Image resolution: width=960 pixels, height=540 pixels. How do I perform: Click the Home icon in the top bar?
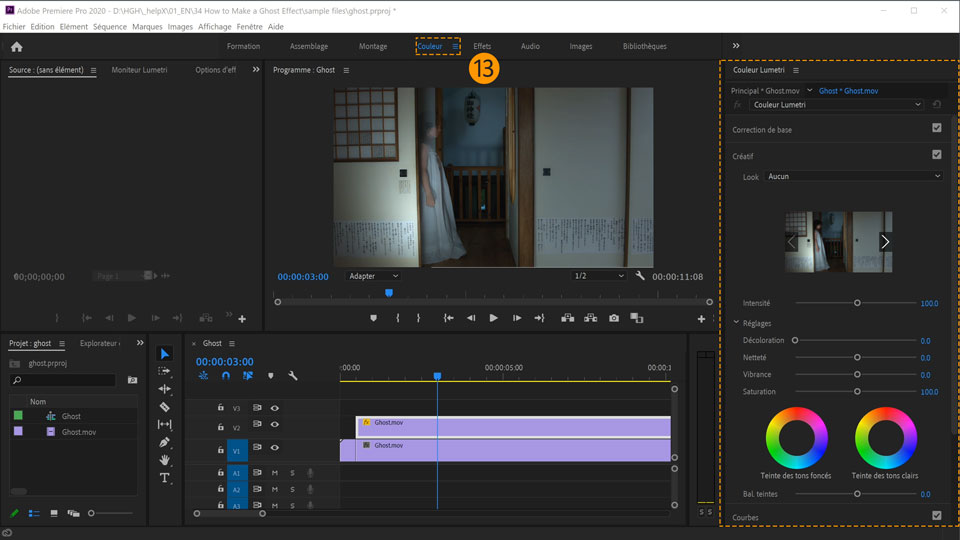click(x=16, y=46)
